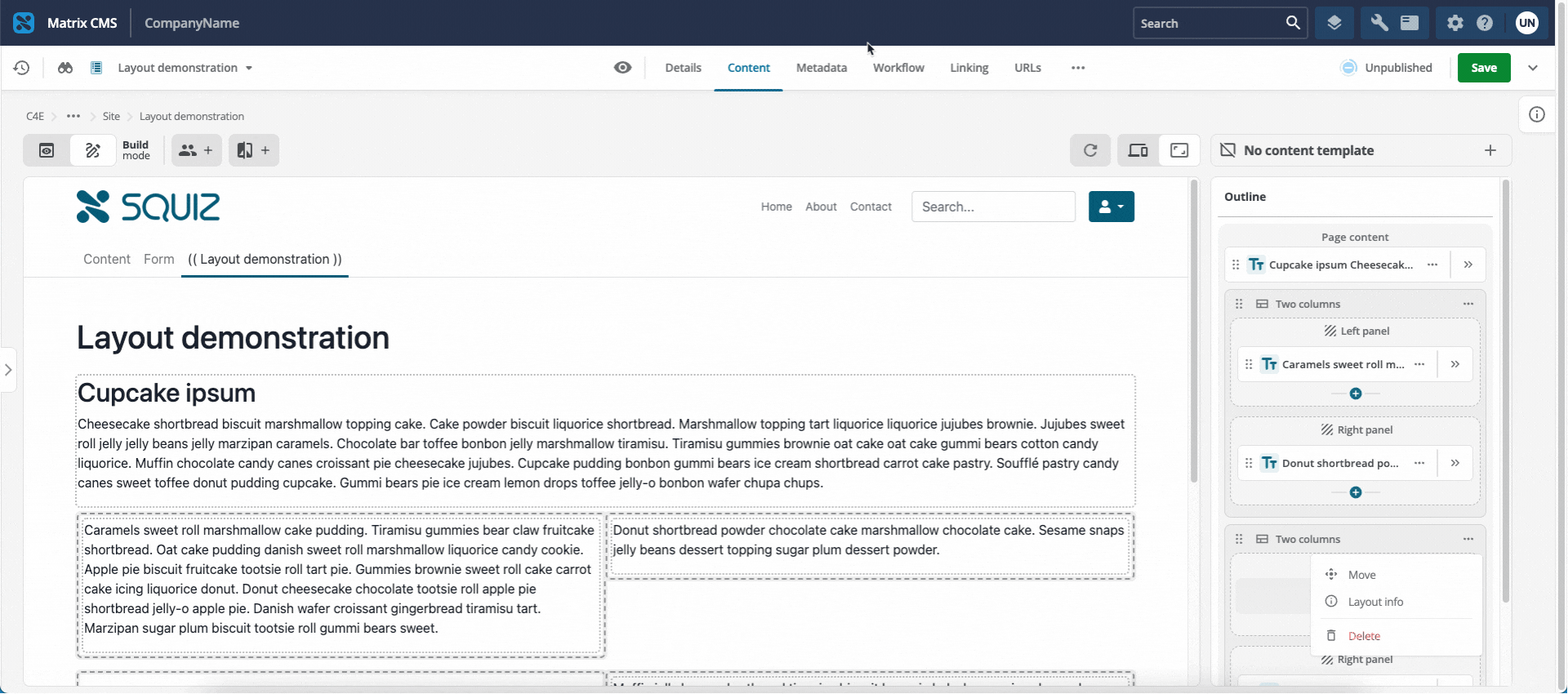1568x694 pixels.
Task: Open options for Cupcake ipsum component
Action: (1432, 265)
